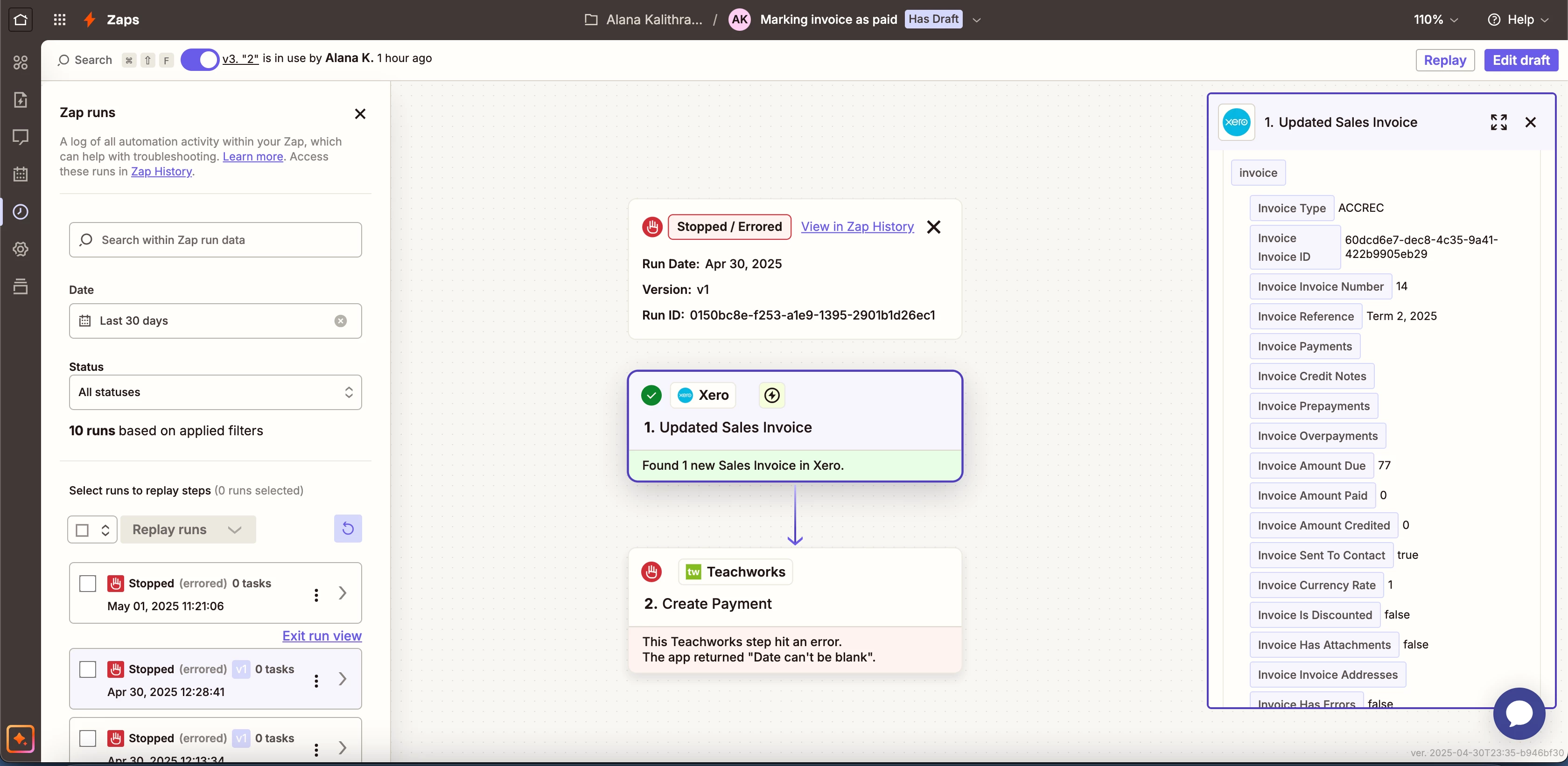Open the settings gear in left sidebar
This screenshot has width=1568, height=766.
point(20,249)
